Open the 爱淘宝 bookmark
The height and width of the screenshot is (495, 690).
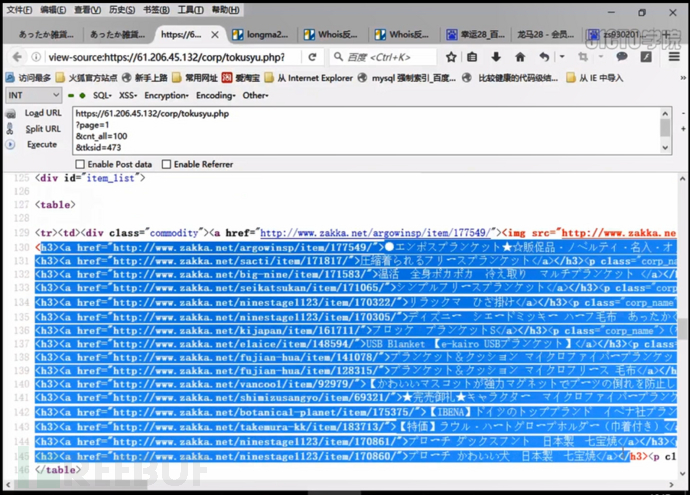coord(241,78)
